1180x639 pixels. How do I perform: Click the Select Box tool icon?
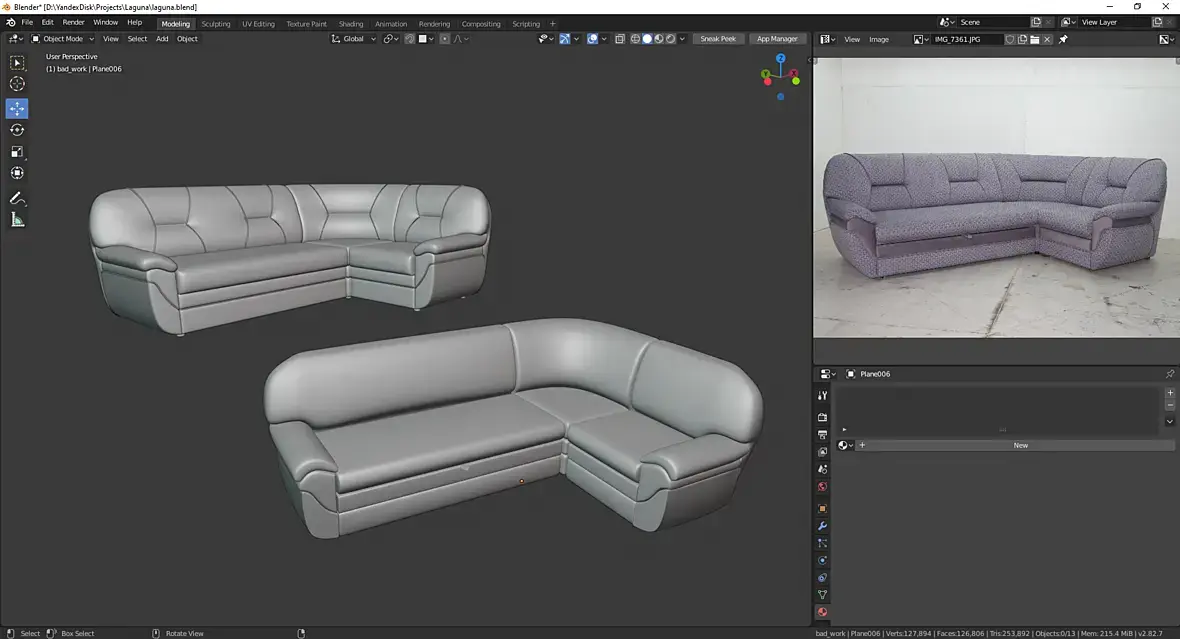click(x=17, y=63)
